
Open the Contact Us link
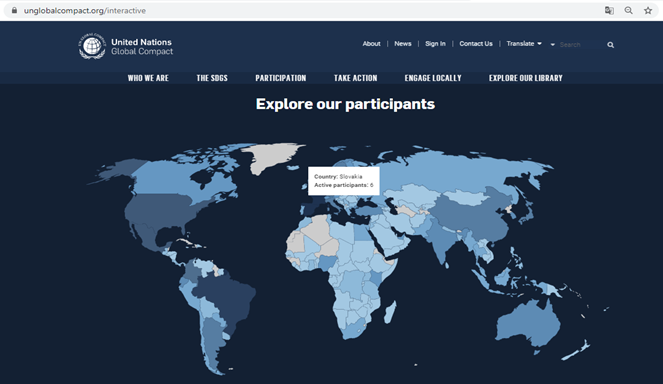pos(476,44)
